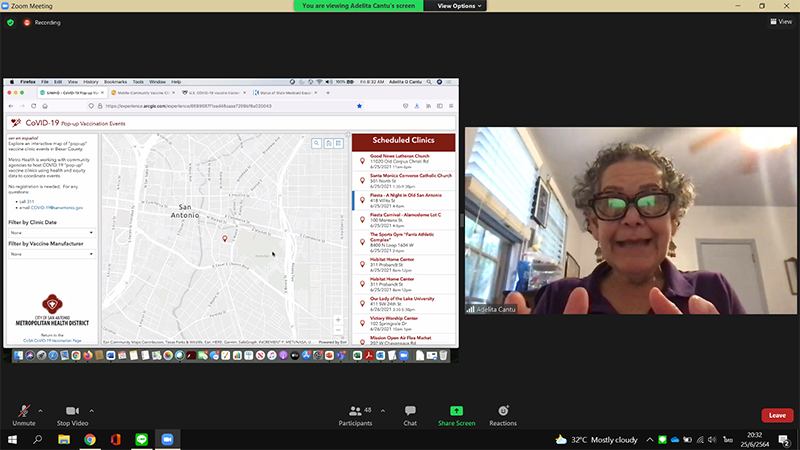Click Firefox menu in shared Mac menu bar

click(x=28, y=82)
